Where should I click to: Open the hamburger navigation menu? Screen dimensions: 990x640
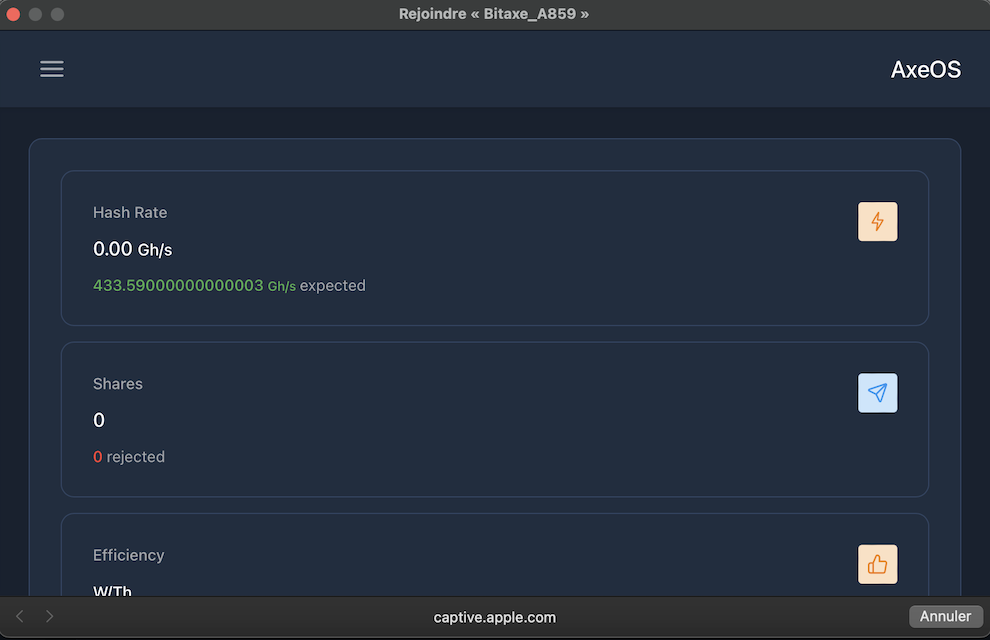click(52, 68)
